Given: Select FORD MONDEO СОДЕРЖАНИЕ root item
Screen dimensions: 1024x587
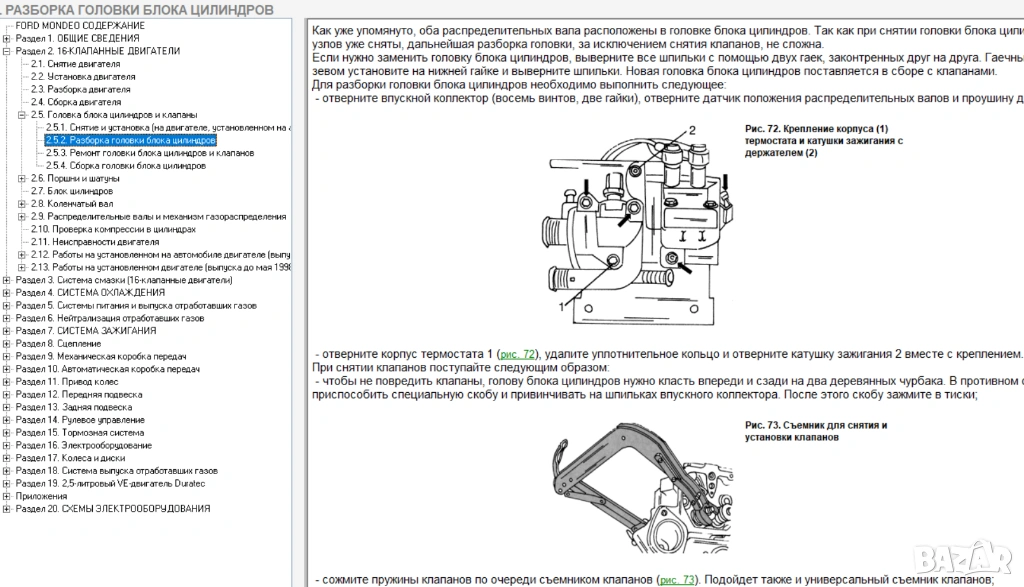Looking at the screenshot, I should (x=80, y=24).
